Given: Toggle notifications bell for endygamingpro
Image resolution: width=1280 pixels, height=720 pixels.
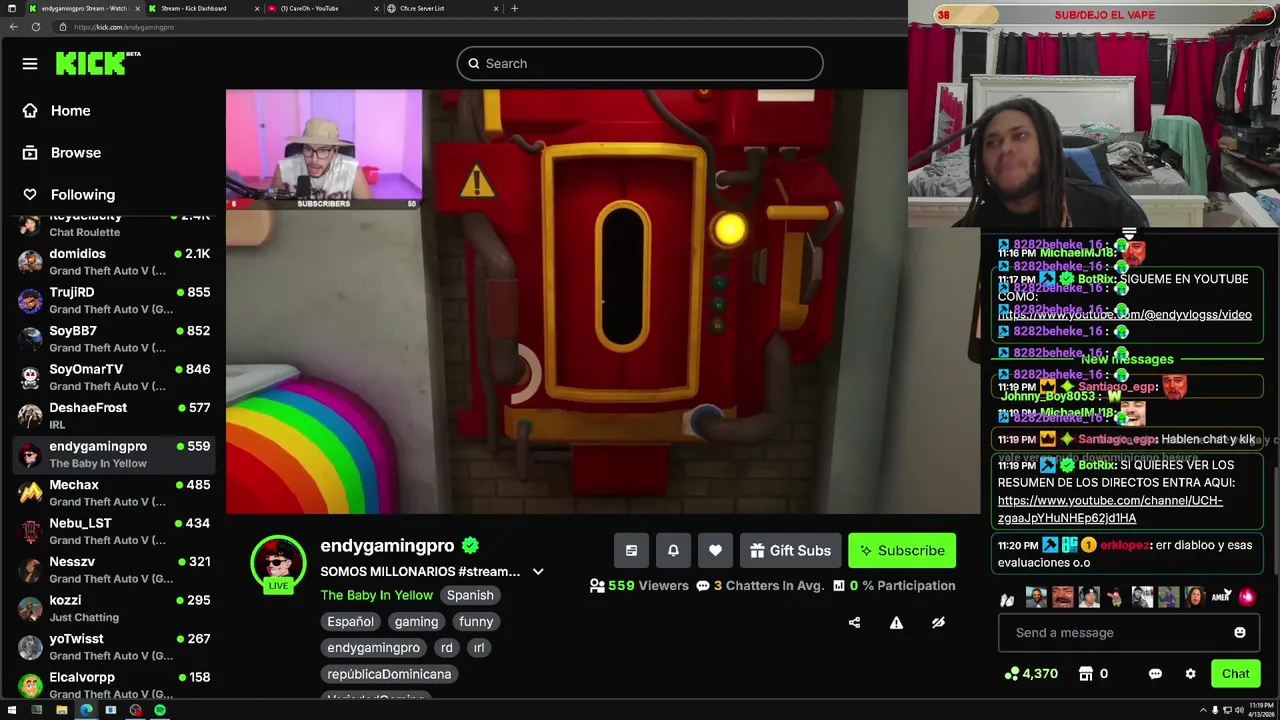Looking at the screenshot, I should (x=673, y=551).
